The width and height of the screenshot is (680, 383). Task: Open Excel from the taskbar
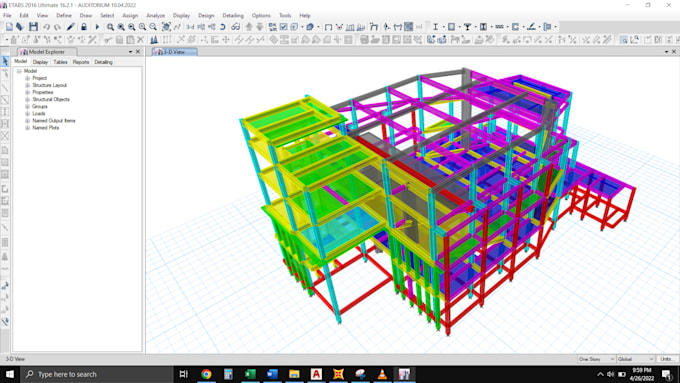pos(250,374)
